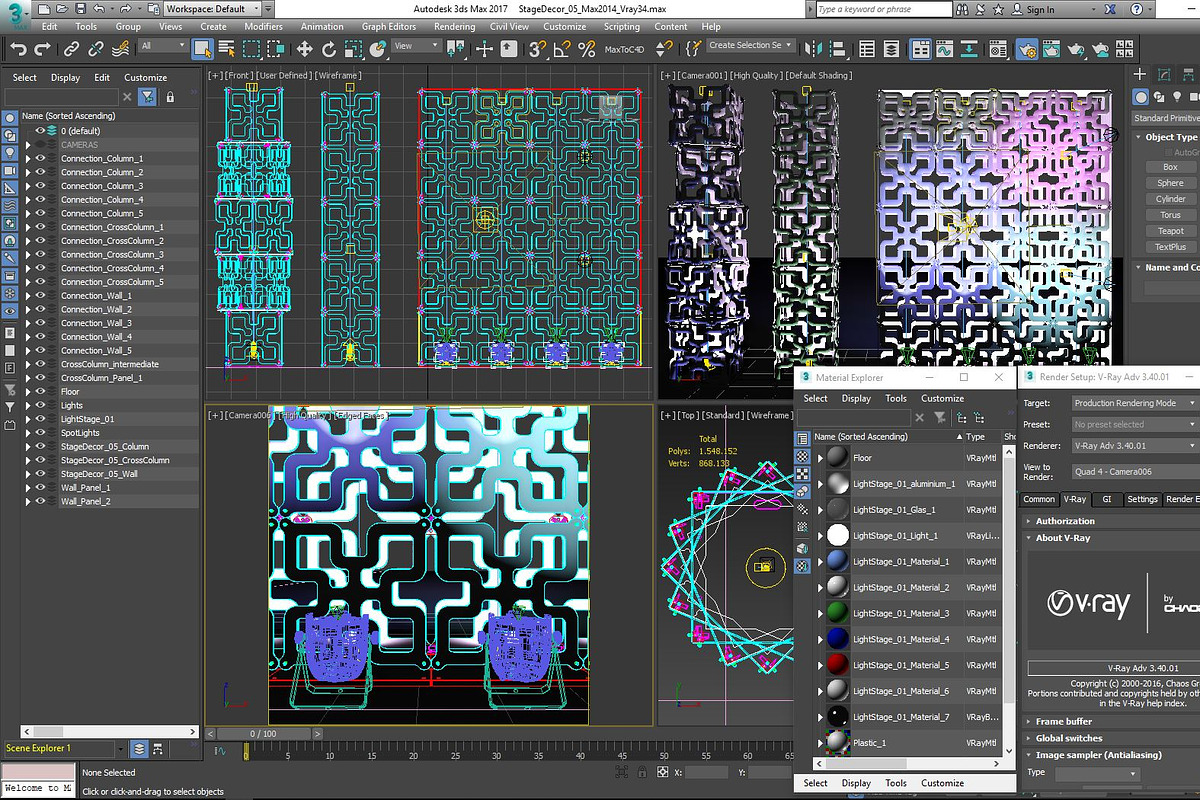Click the Cylinder primitive button

pos(1170,199)
